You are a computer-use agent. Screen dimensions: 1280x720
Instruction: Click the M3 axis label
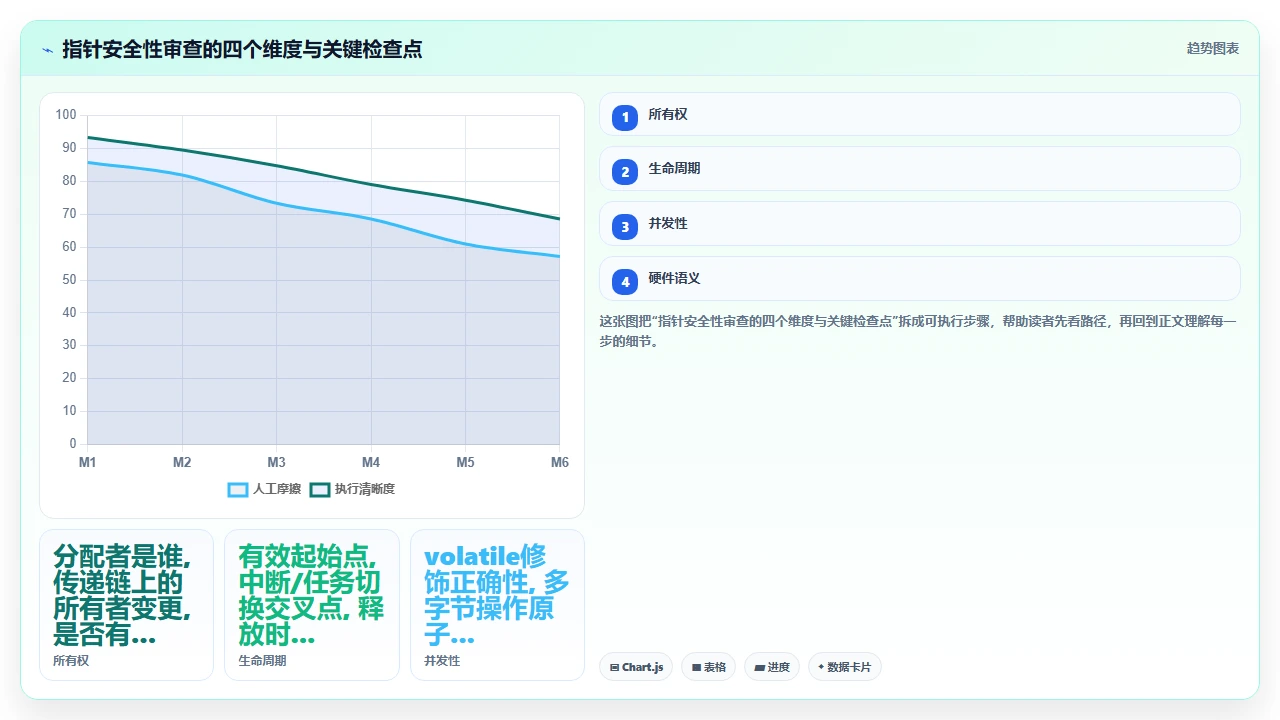(x=277, y=462)
